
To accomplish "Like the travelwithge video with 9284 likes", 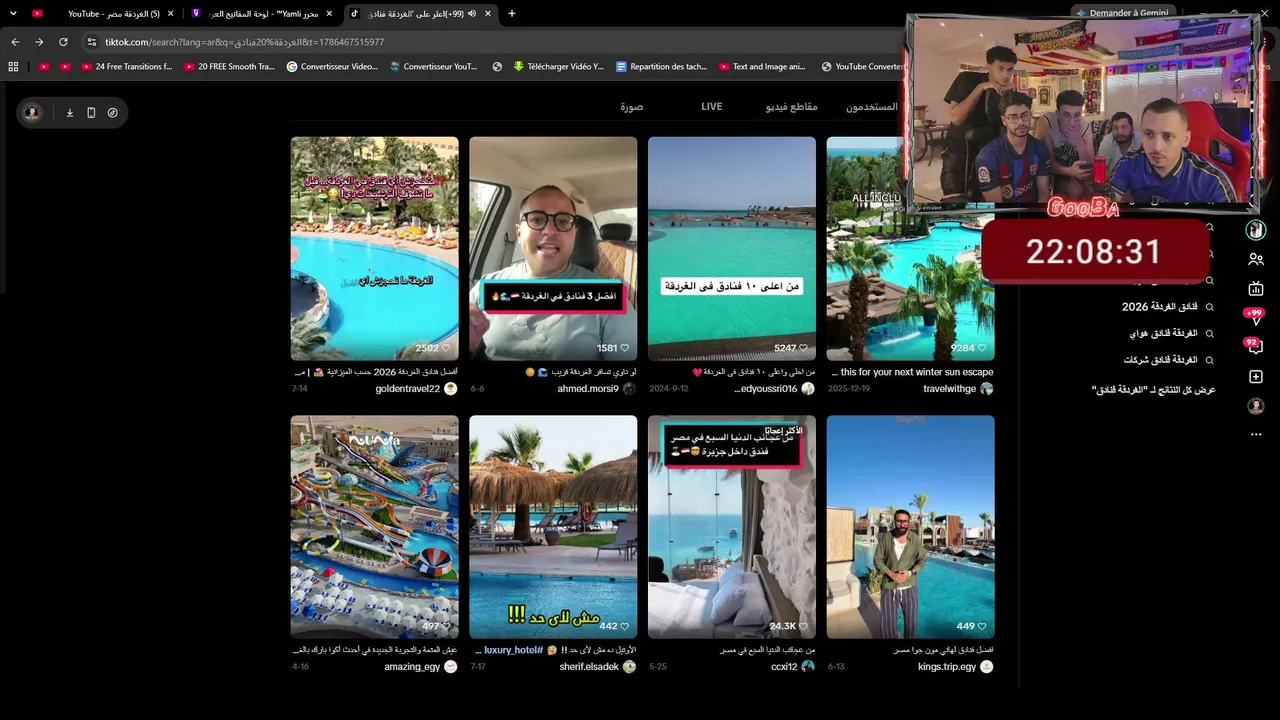I will [982, 348].
